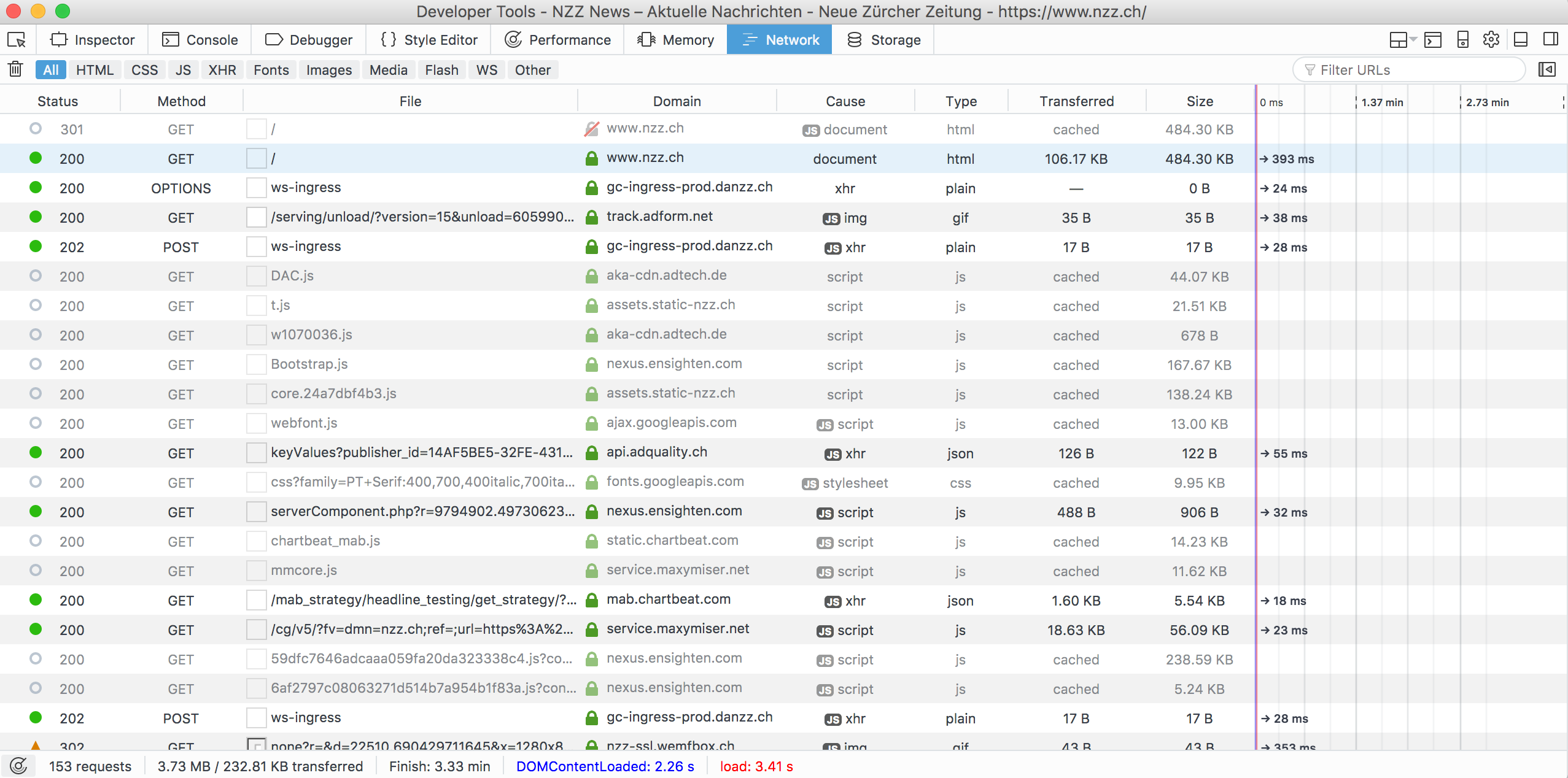
Task: Filter requests by JS
Action: pos(183,70)
